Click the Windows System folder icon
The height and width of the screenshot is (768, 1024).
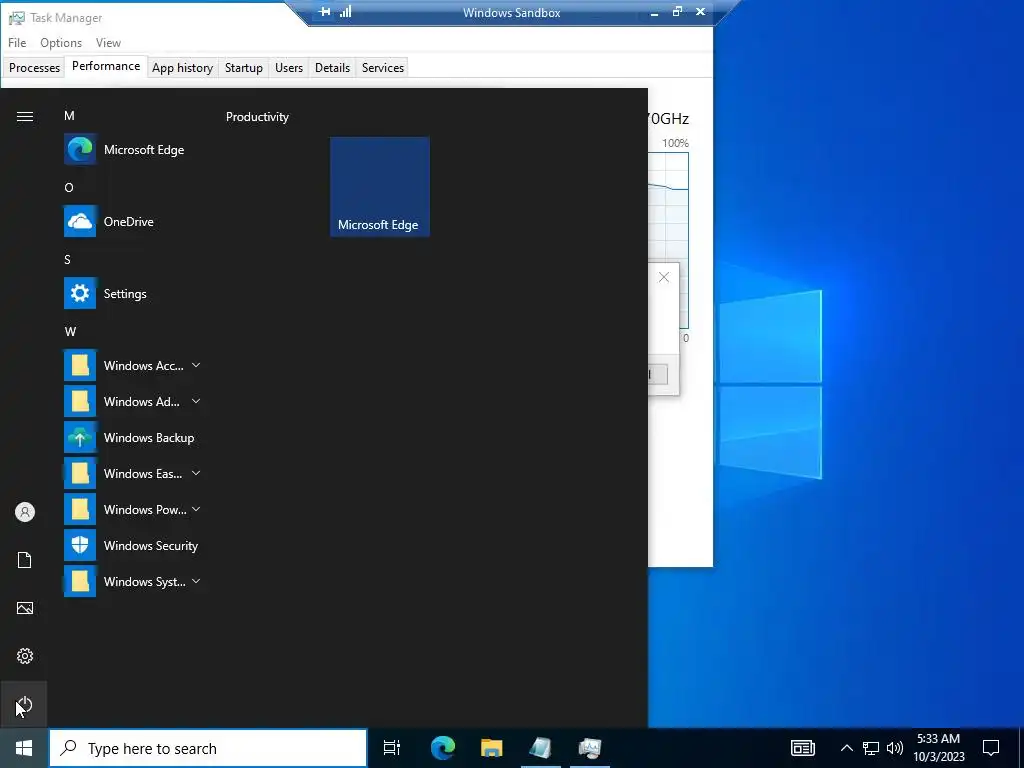(x=80, y=581)
